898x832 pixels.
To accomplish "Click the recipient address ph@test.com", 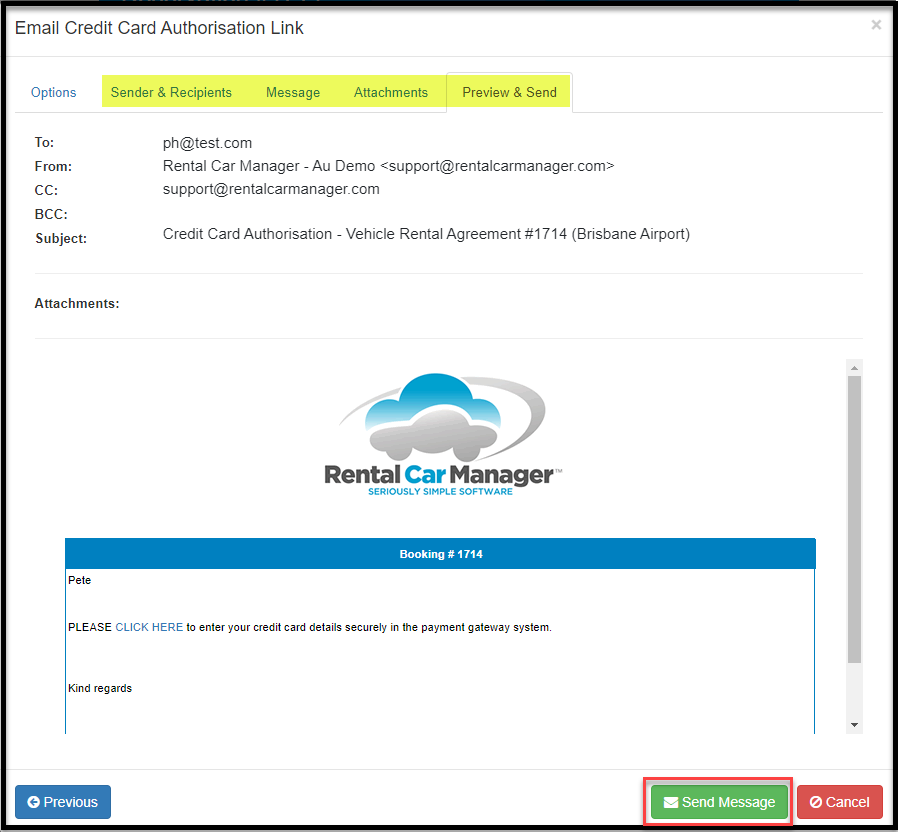I will pos(207,142).
